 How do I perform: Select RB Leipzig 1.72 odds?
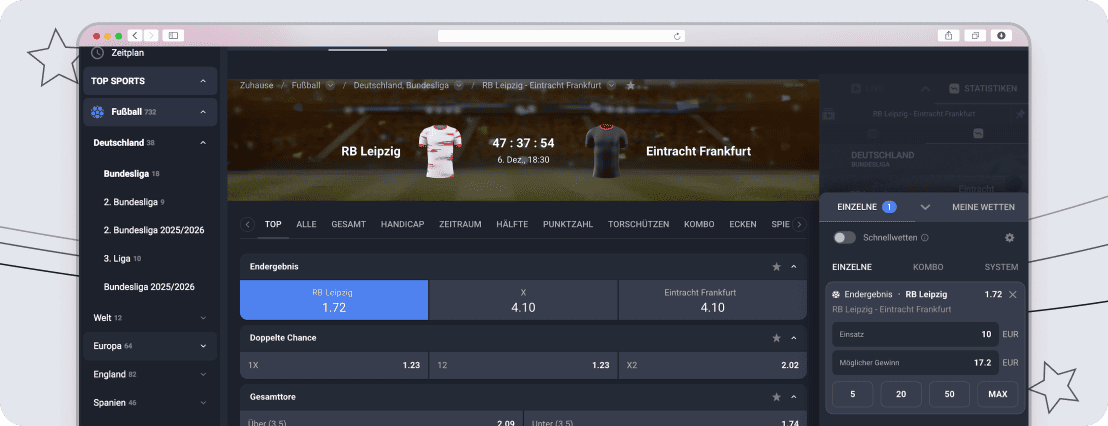[x=334, y=300]
